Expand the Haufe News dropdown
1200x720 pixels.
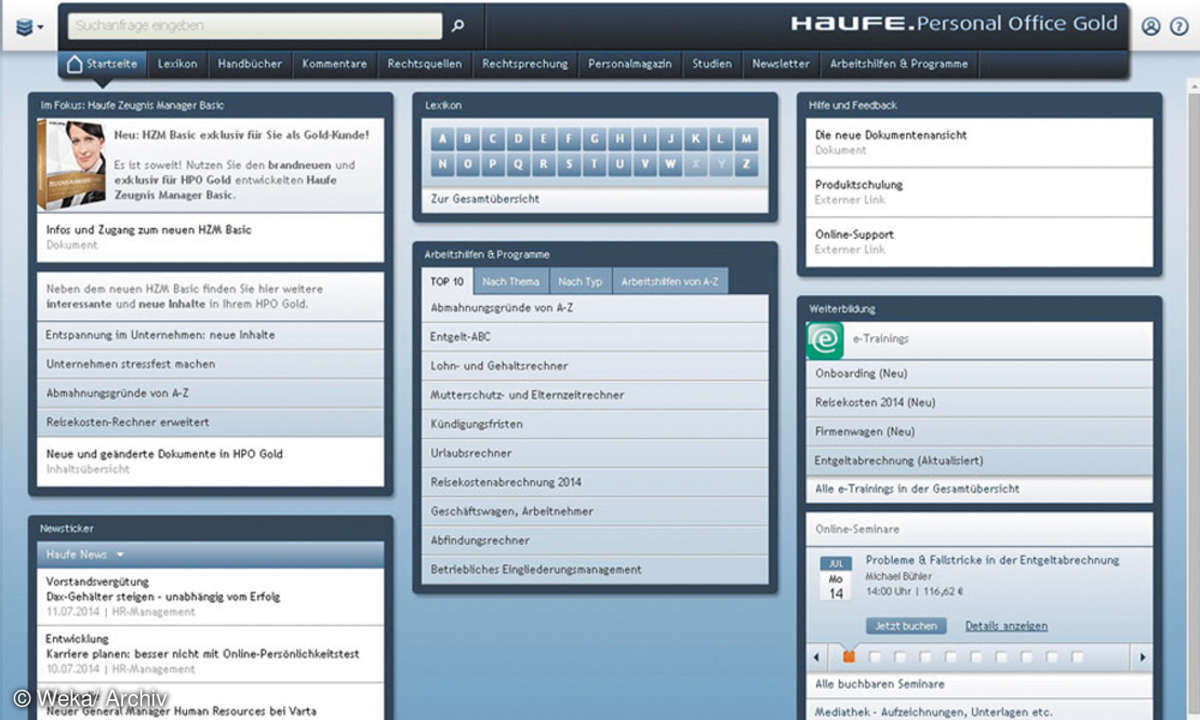[85, 554]
